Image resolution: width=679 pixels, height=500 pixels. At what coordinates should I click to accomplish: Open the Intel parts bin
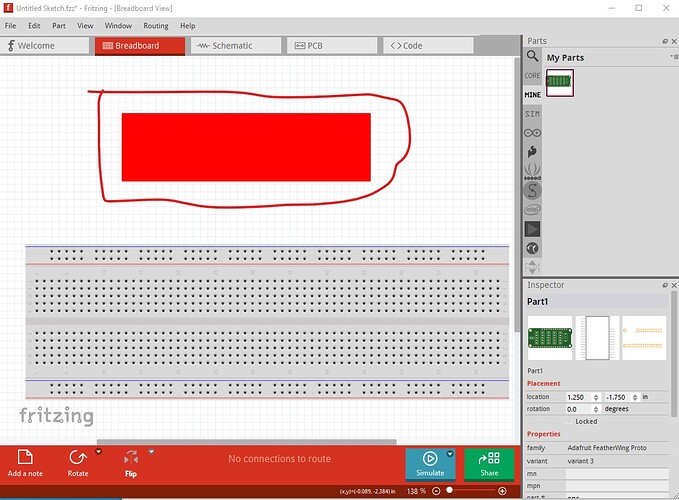(x=532, y=210)
